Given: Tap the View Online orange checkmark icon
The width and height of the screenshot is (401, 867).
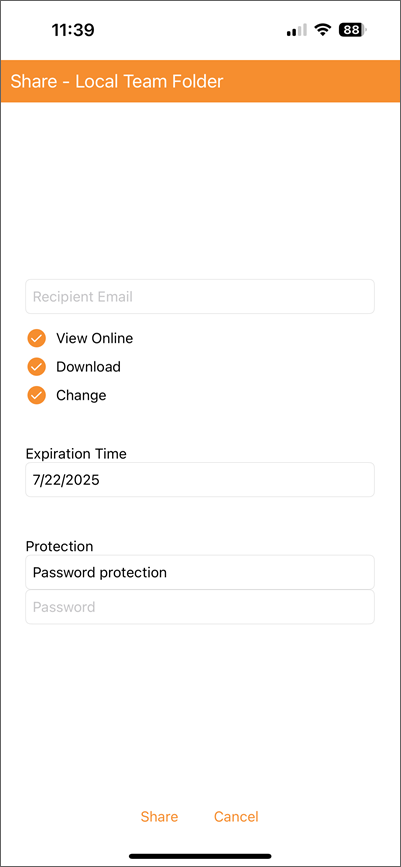Looking at the screenshot, I should point(37,338).
